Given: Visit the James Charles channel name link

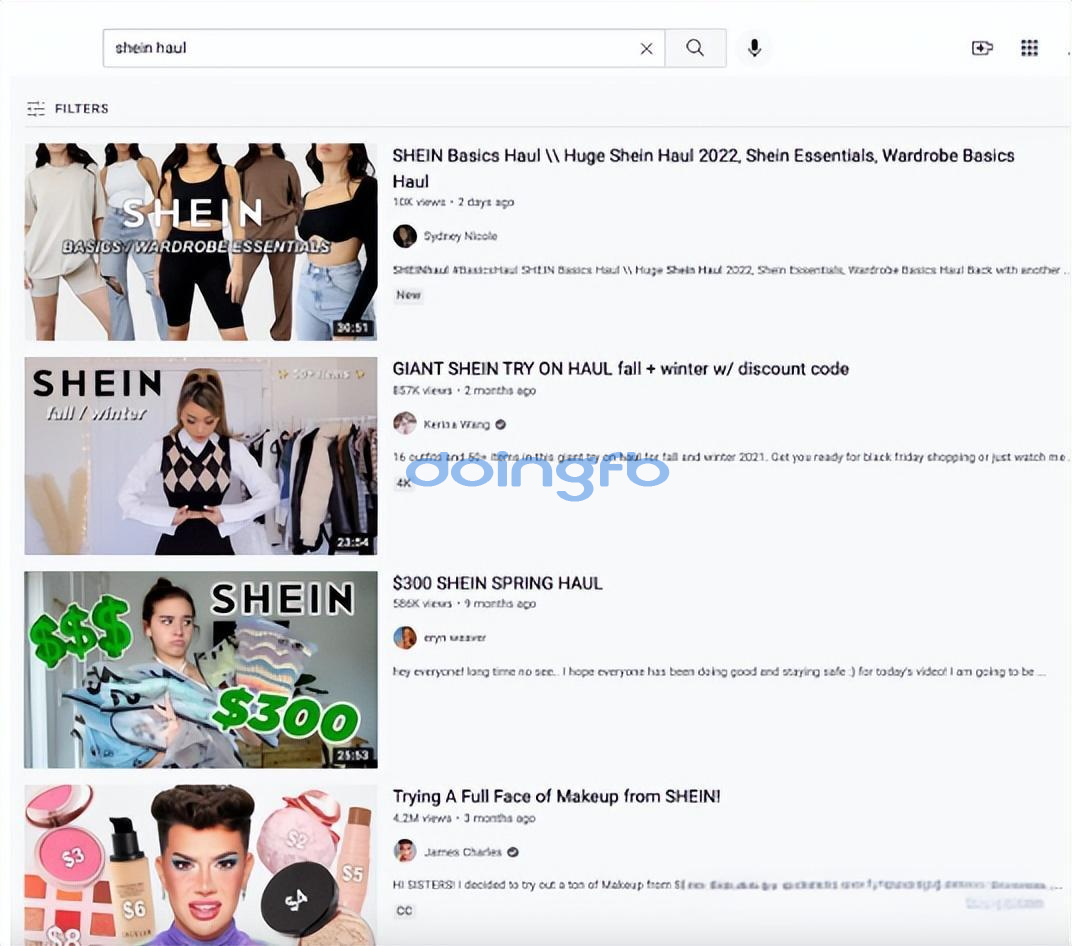Looking at the screenshot, I should [x=463, y=852].
